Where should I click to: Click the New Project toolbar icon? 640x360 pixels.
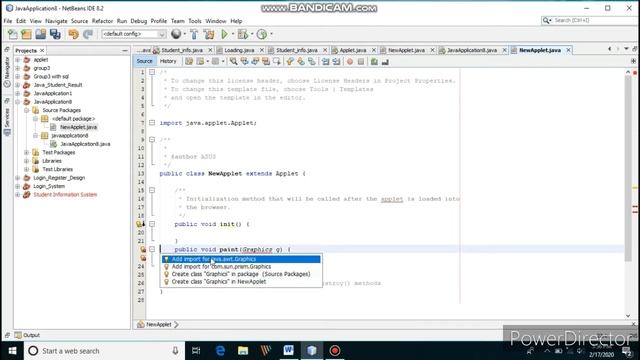pyautogui.click(x=26, y=34)
